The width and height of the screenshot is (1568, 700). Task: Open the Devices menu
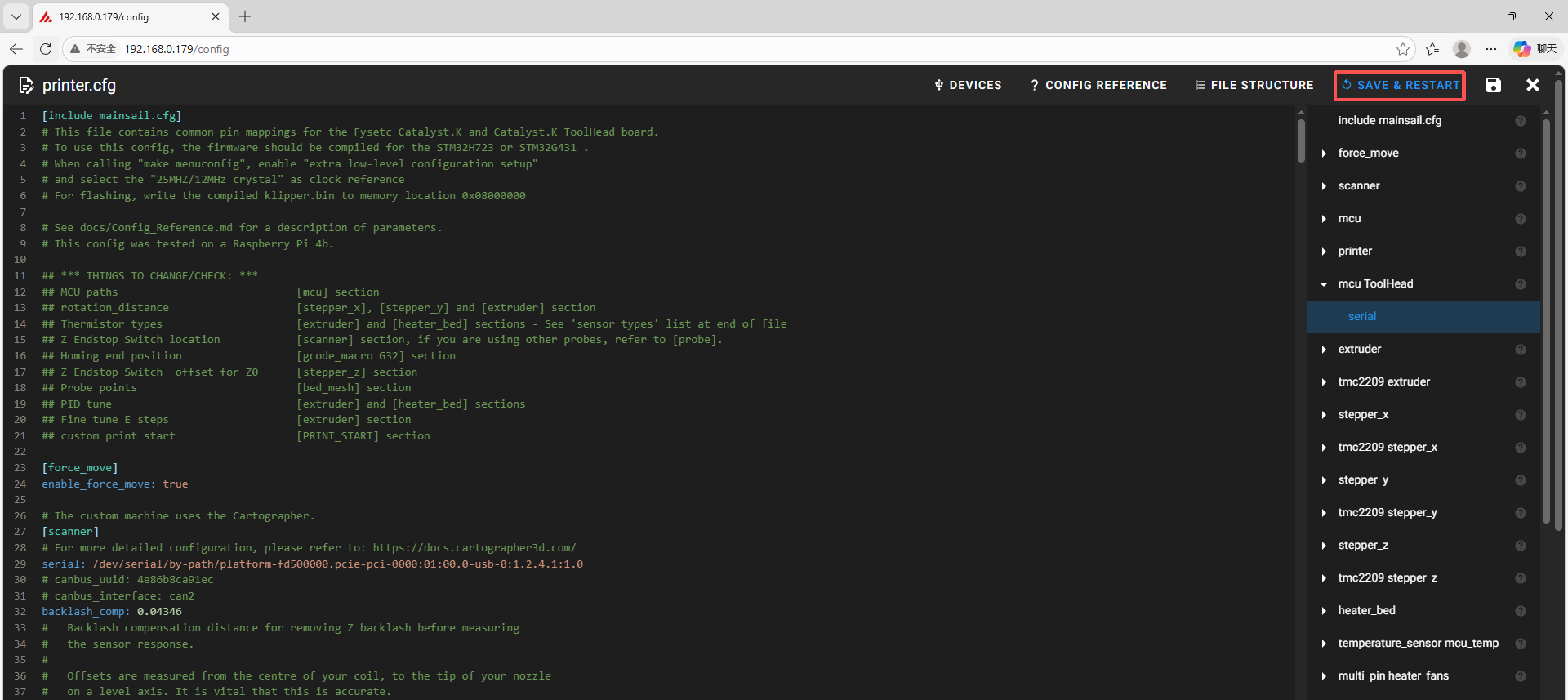click(968, 85)
